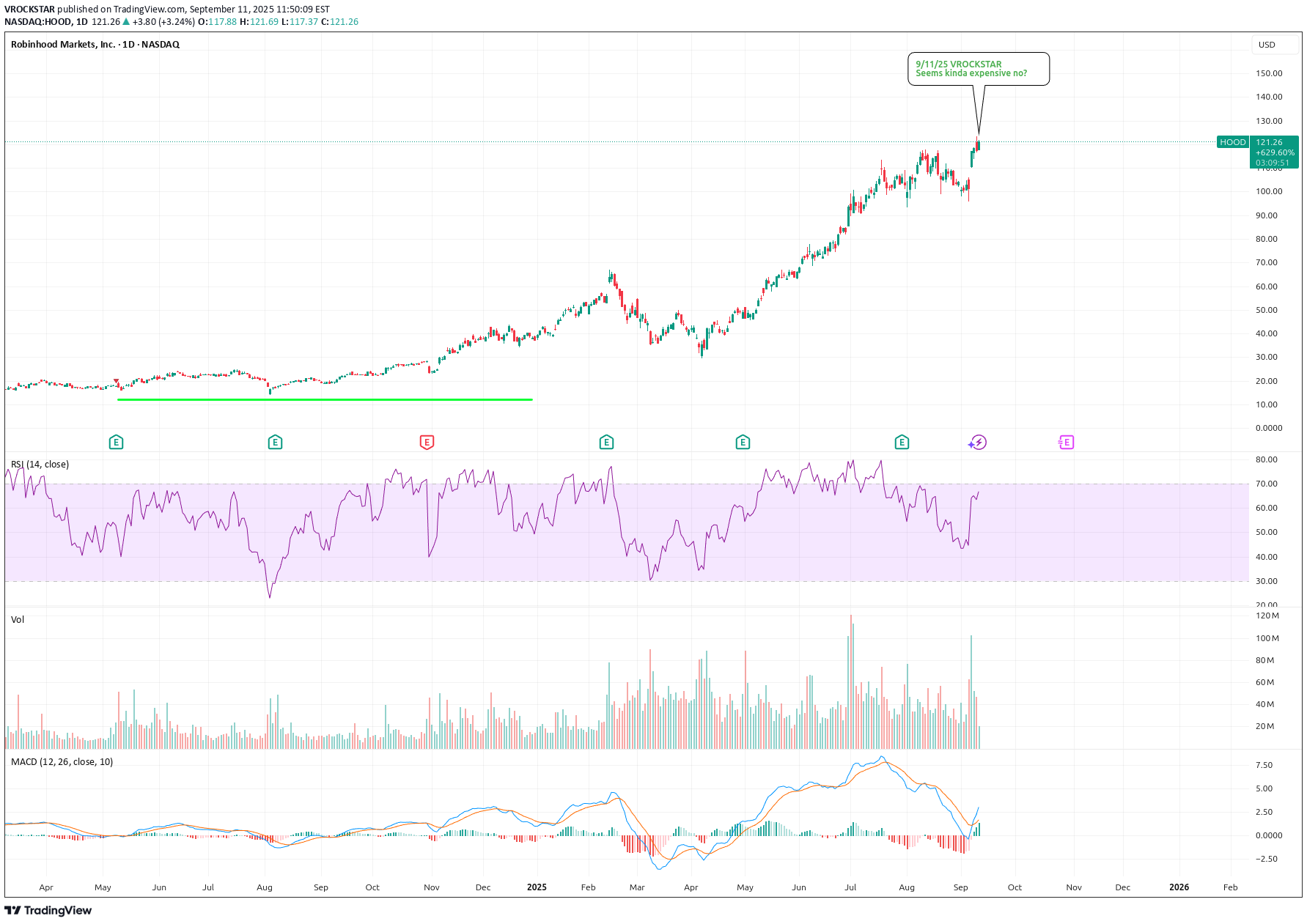
Task: Select the 'Seems kinda expensive no?' callout
Action: (x=978, y=69)
